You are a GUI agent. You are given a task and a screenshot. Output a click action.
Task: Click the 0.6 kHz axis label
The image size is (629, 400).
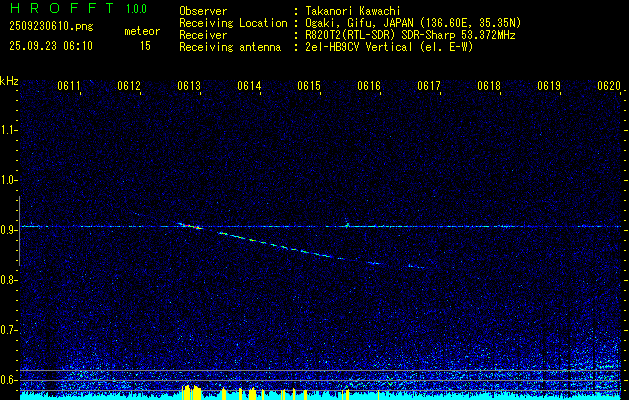click(8, 380)
